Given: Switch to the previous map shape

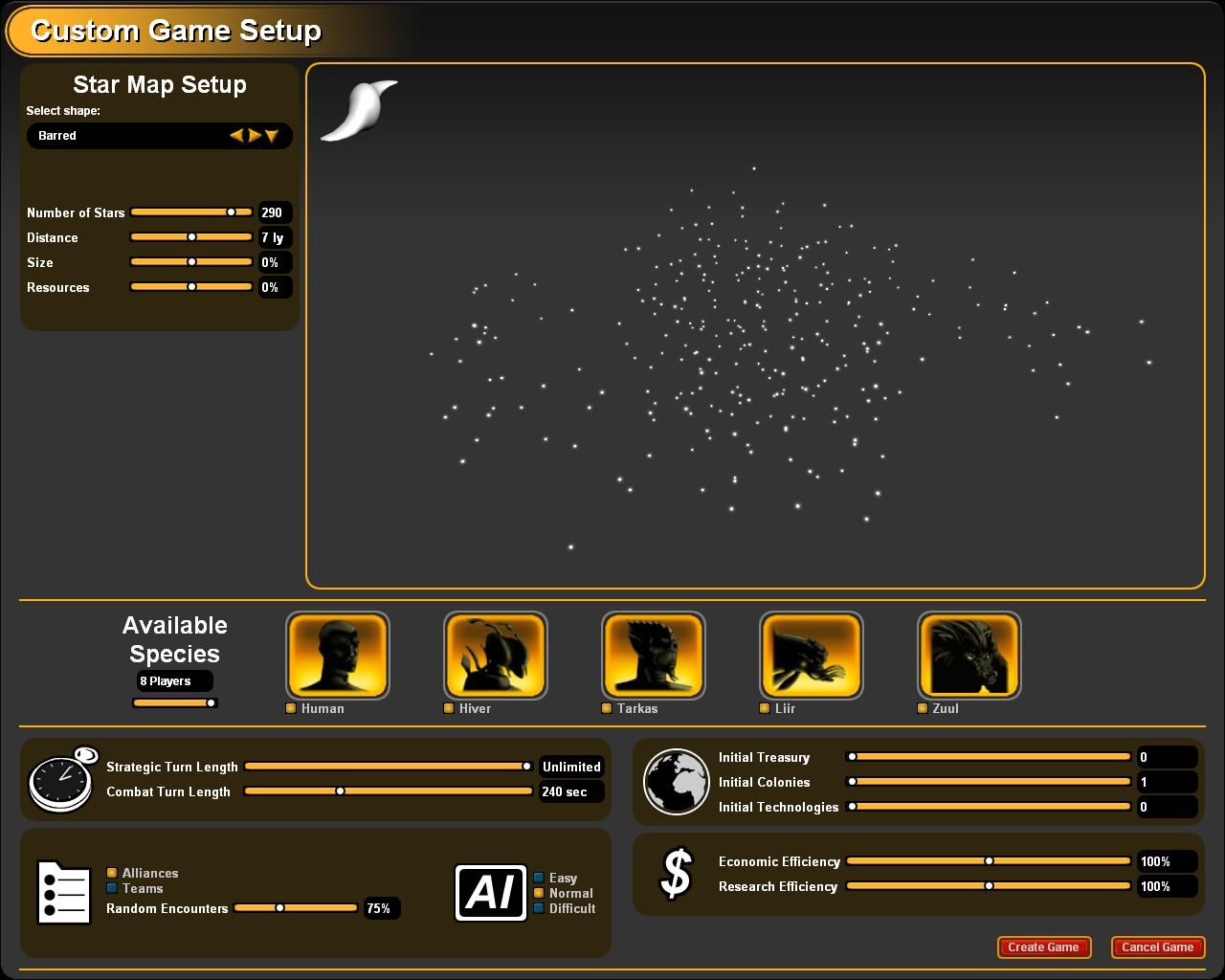Looking at the screenshot, I should coord(236,136).
